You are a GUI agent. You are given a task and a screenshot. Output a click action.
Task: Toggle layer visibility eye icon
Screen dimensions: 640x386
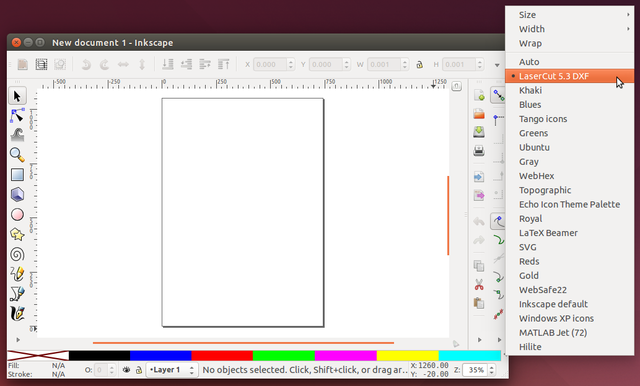click(x=127, y=370)
